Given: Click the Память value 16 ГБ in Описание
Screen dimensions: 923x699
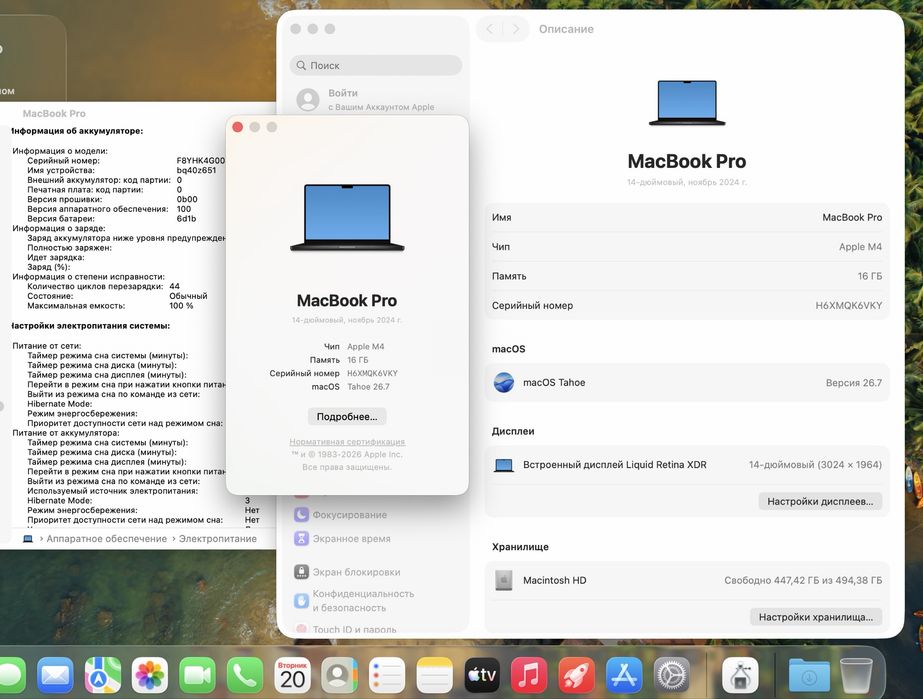Looking at the screenshot, I should 869,276.
